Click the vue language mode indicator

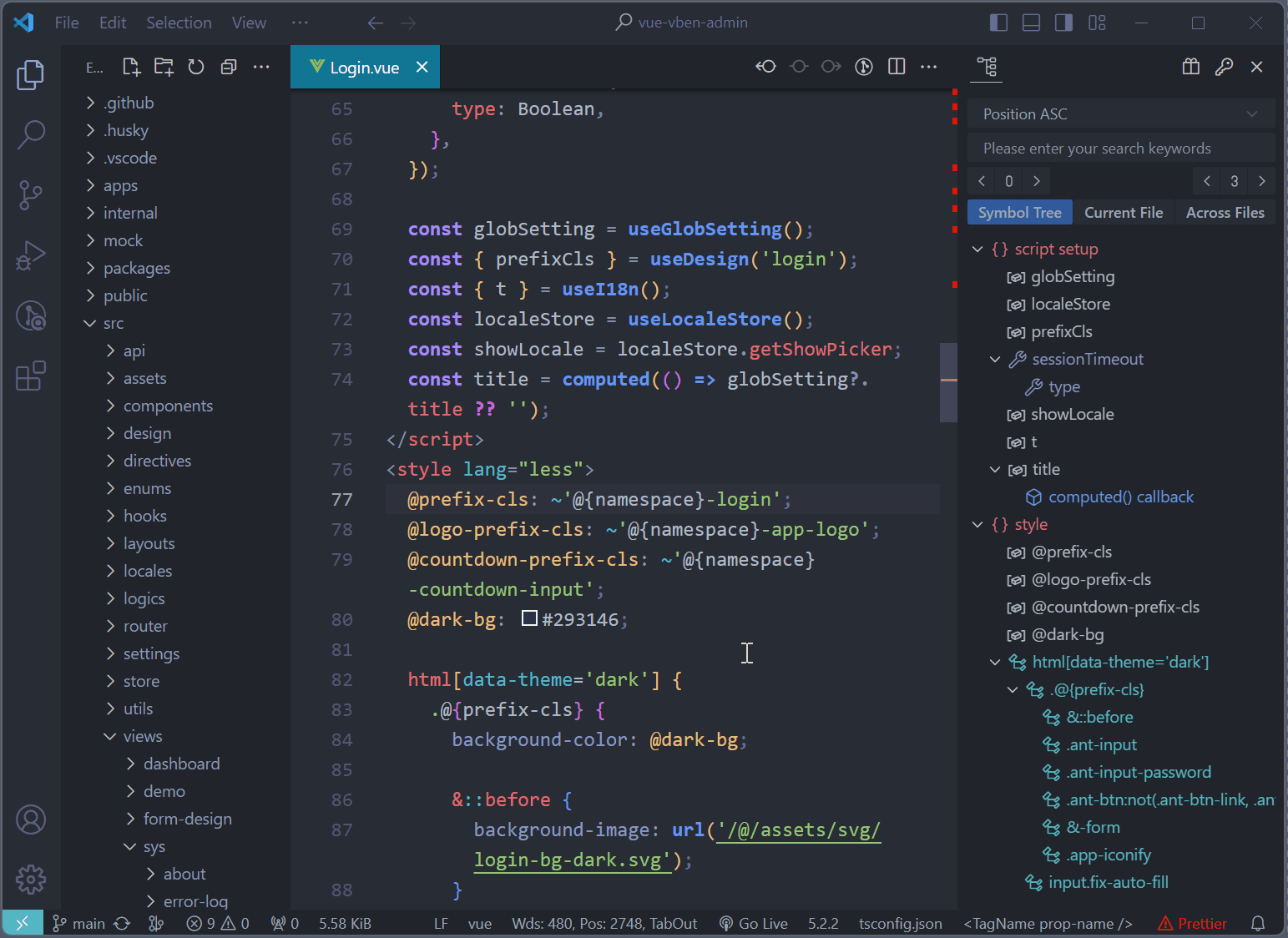pyautogui.click(x=479, y=923)
